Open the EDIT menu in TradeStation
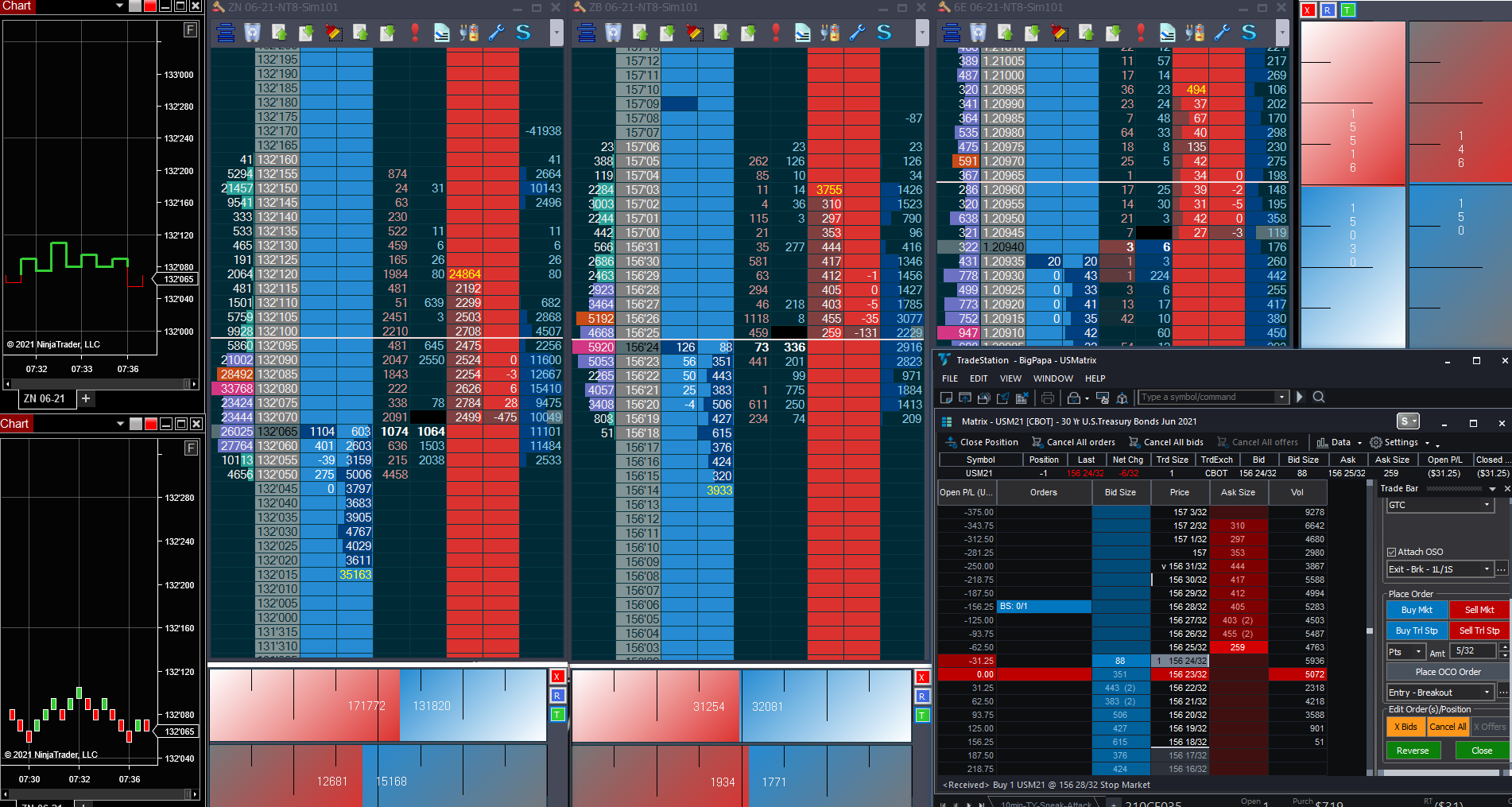1512x807 pixels. 979,378
